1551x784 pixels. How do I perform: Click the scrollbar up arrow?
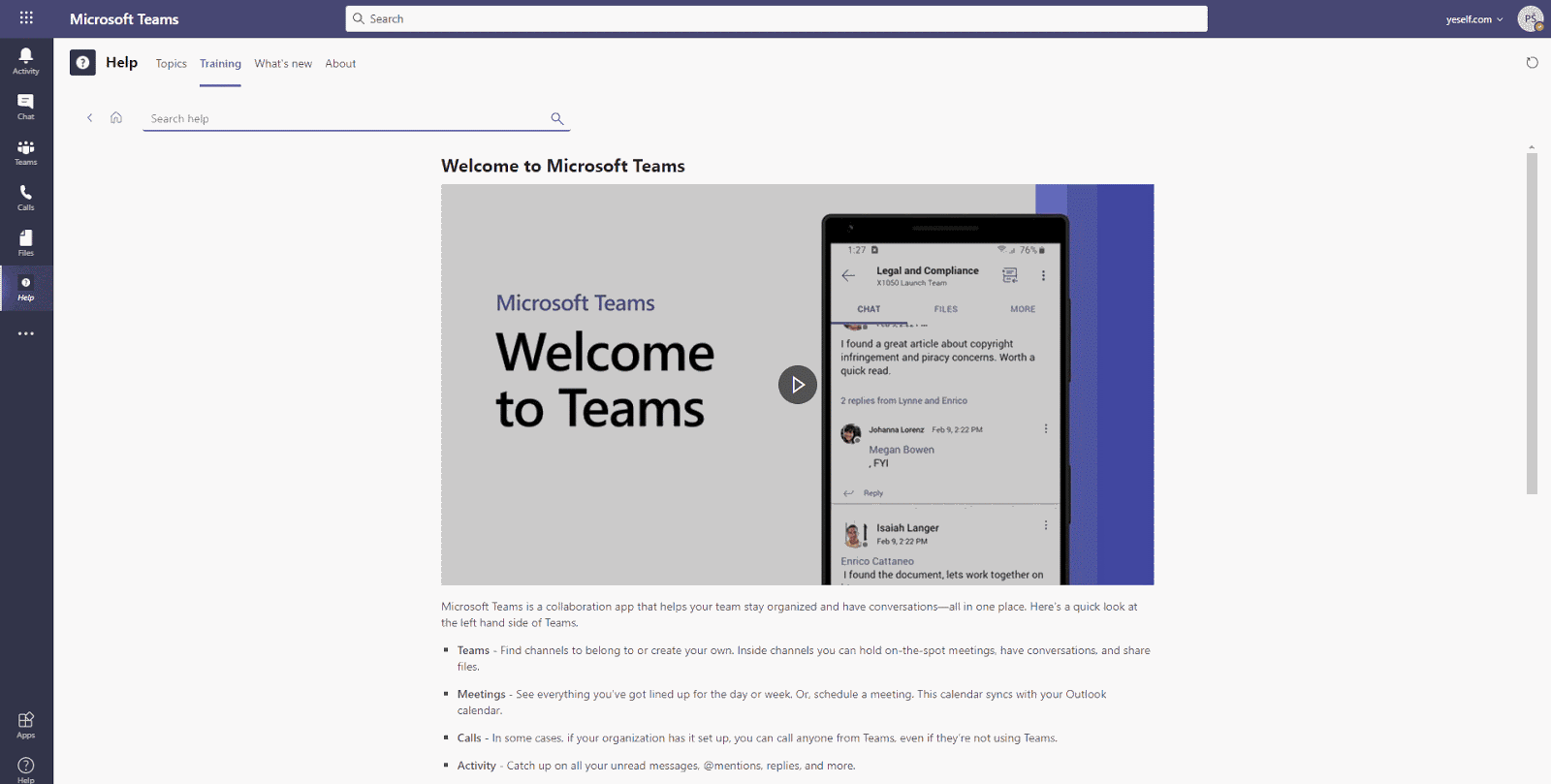(x=1532, y=147)
